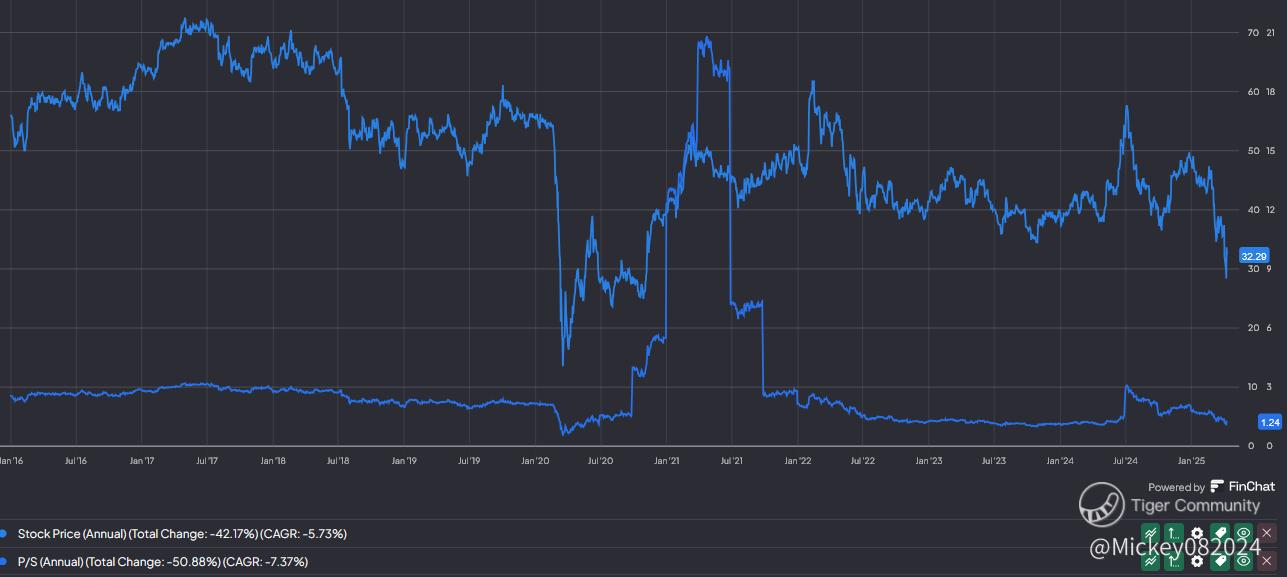Toggle axis option for the P/S series

tap(1174, 561)
